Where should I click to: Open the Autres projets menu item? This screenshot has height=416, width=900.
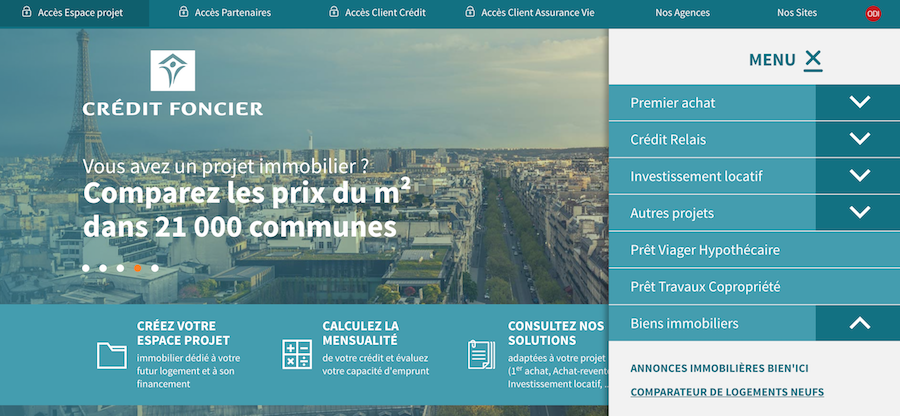pos(712,213)
